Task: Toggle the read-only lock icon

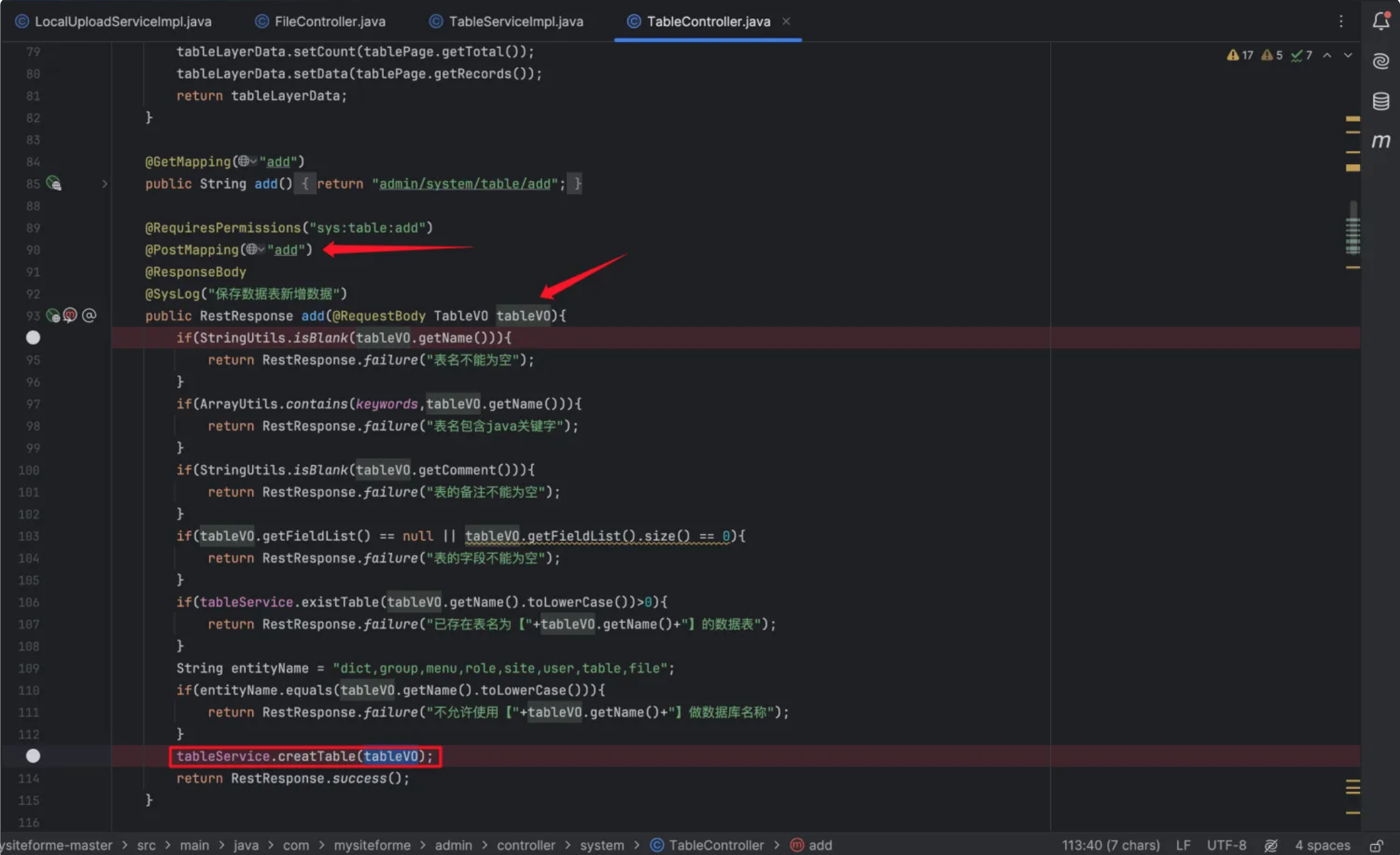Action: (1376, 845)
